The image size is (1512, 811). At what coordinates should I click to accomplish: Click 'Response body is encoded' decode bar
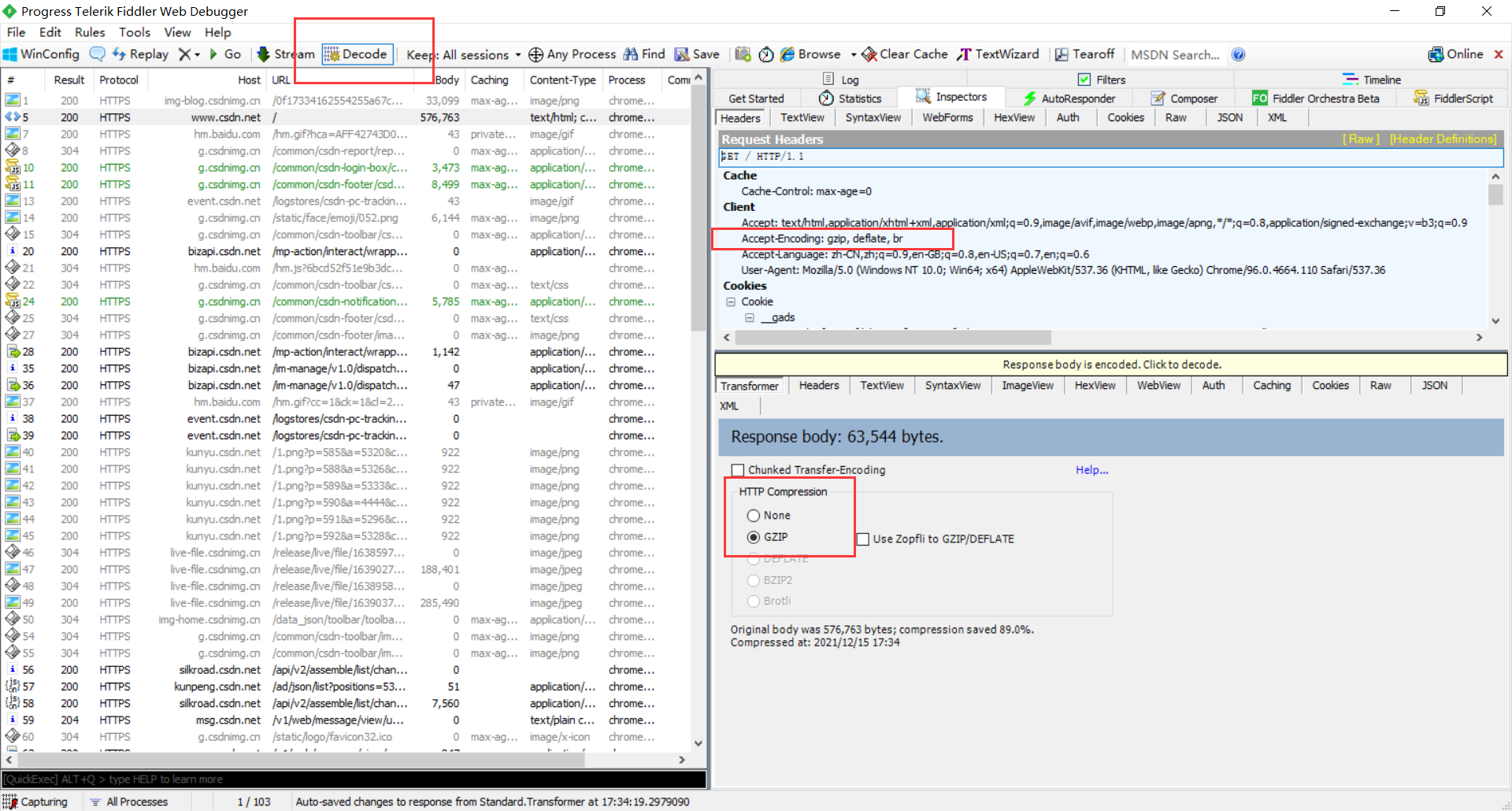1110,365
